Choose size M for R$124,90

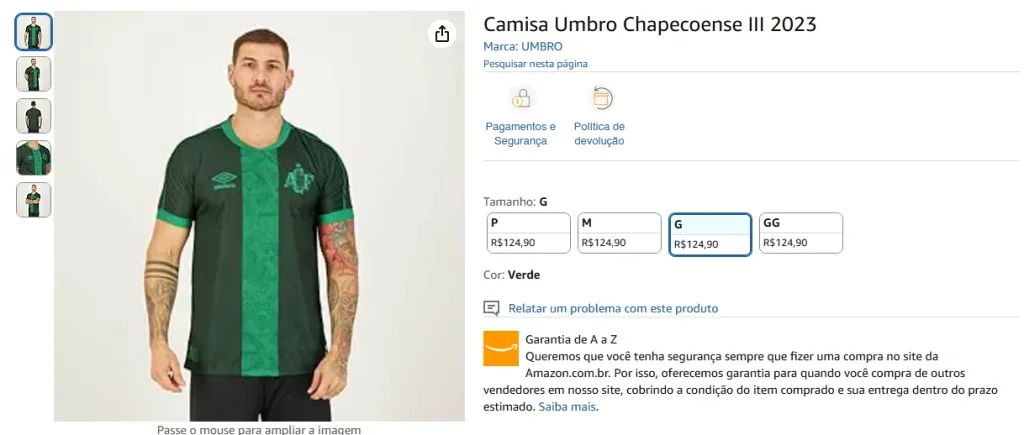[620, 233]
